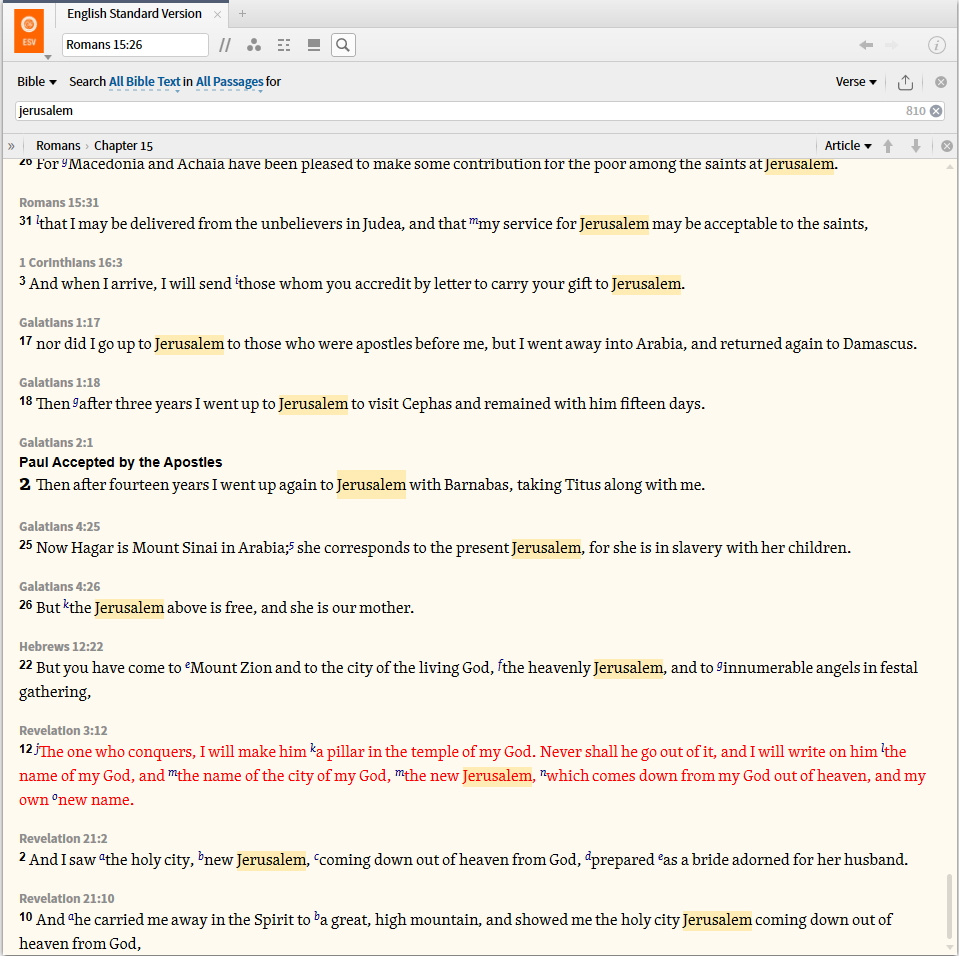The image size is (959, 956).
Task: Clear the jerusalem search query
Action: tap(936, 111)
